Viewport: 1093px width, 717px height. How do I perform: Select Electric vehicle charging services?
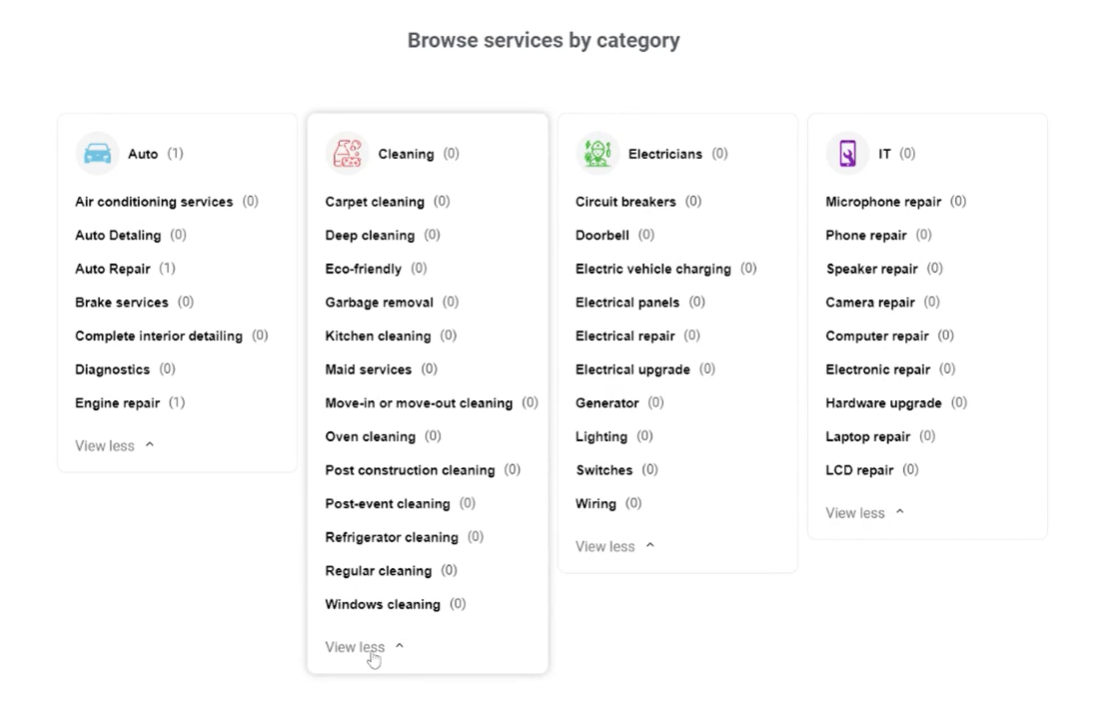click(653, 268)
